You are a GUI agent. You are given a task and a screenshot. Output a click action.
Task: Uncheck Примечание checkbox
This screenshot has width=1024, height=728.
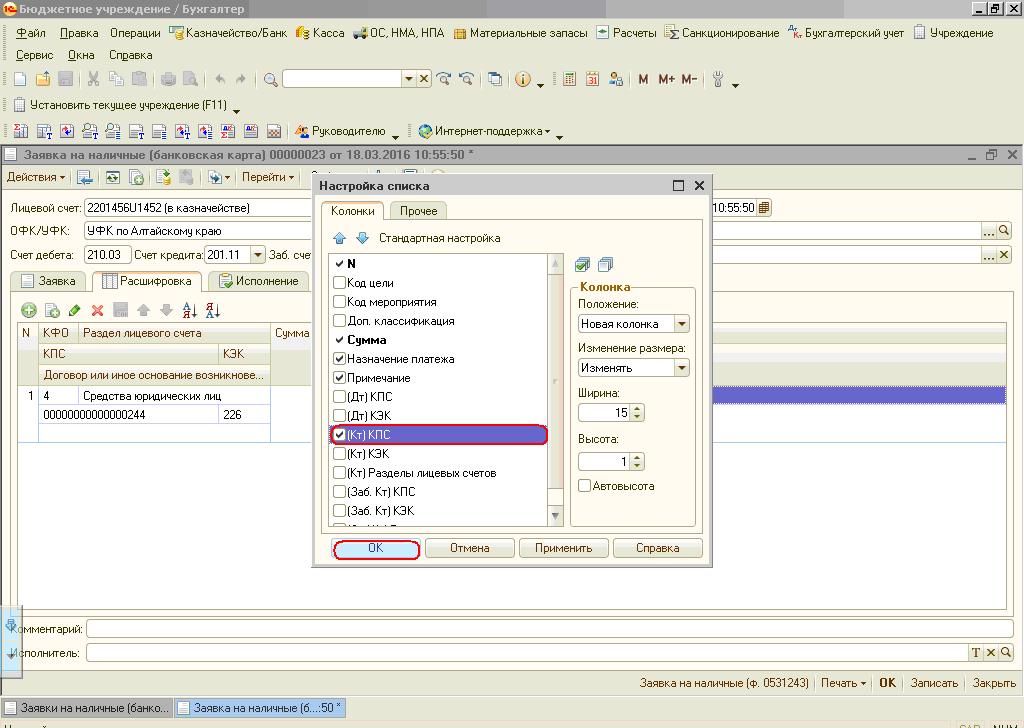pyautogui.click(x=339, y=377)
